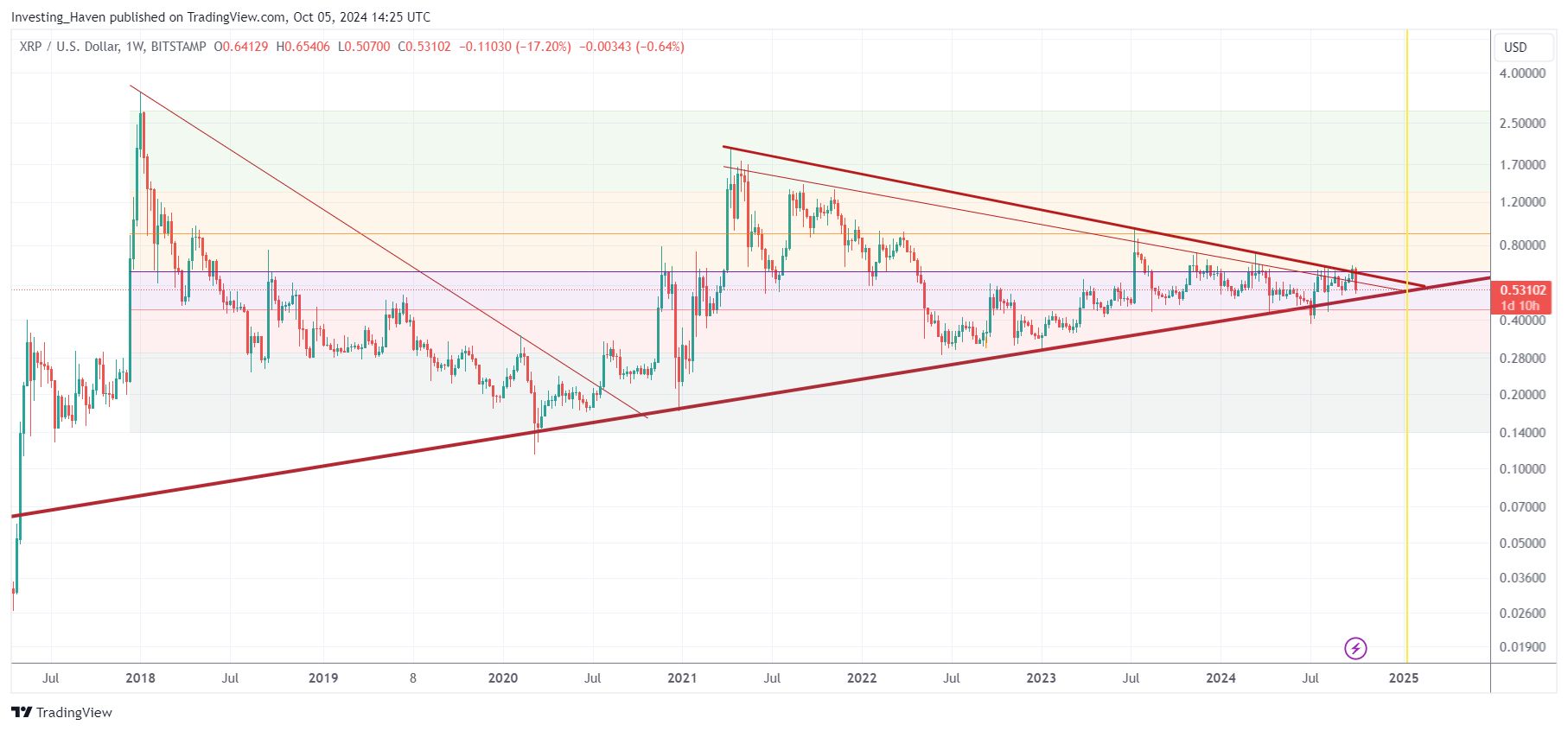The image size is (1568, 731).
Task: Click the 2019 label on the time axis
Action: [x=323, y=678]
